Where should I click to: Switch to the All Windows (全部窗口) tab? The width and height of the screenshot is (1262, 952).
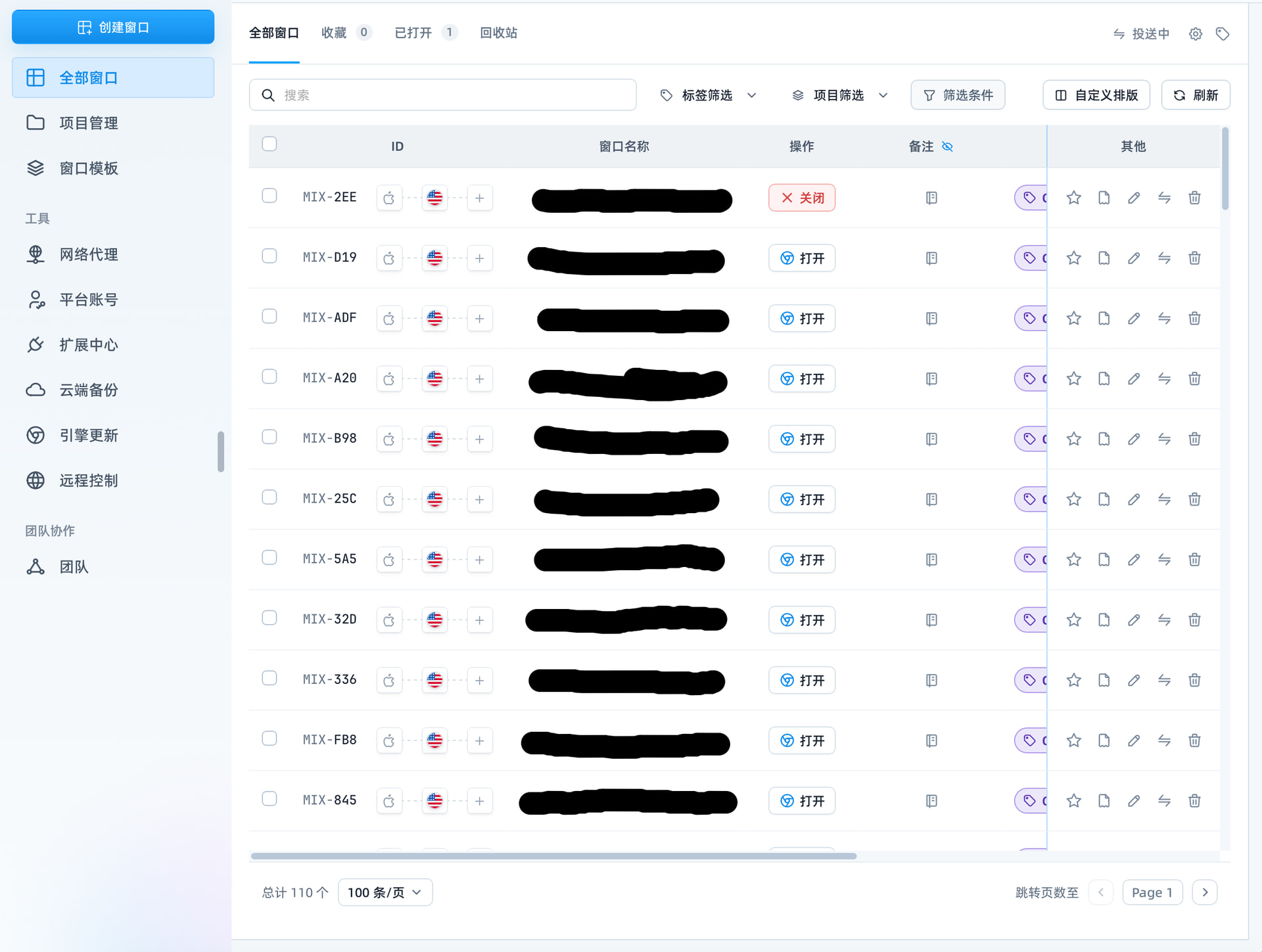click(x=274, y=33)
